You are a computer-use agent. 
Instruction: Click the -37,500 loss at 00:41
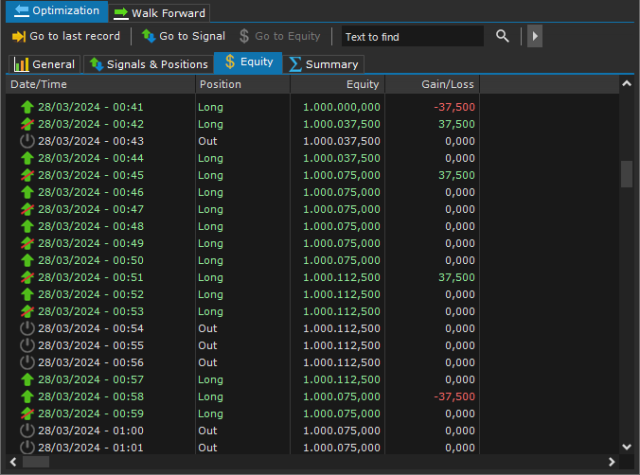click(454, 107)
